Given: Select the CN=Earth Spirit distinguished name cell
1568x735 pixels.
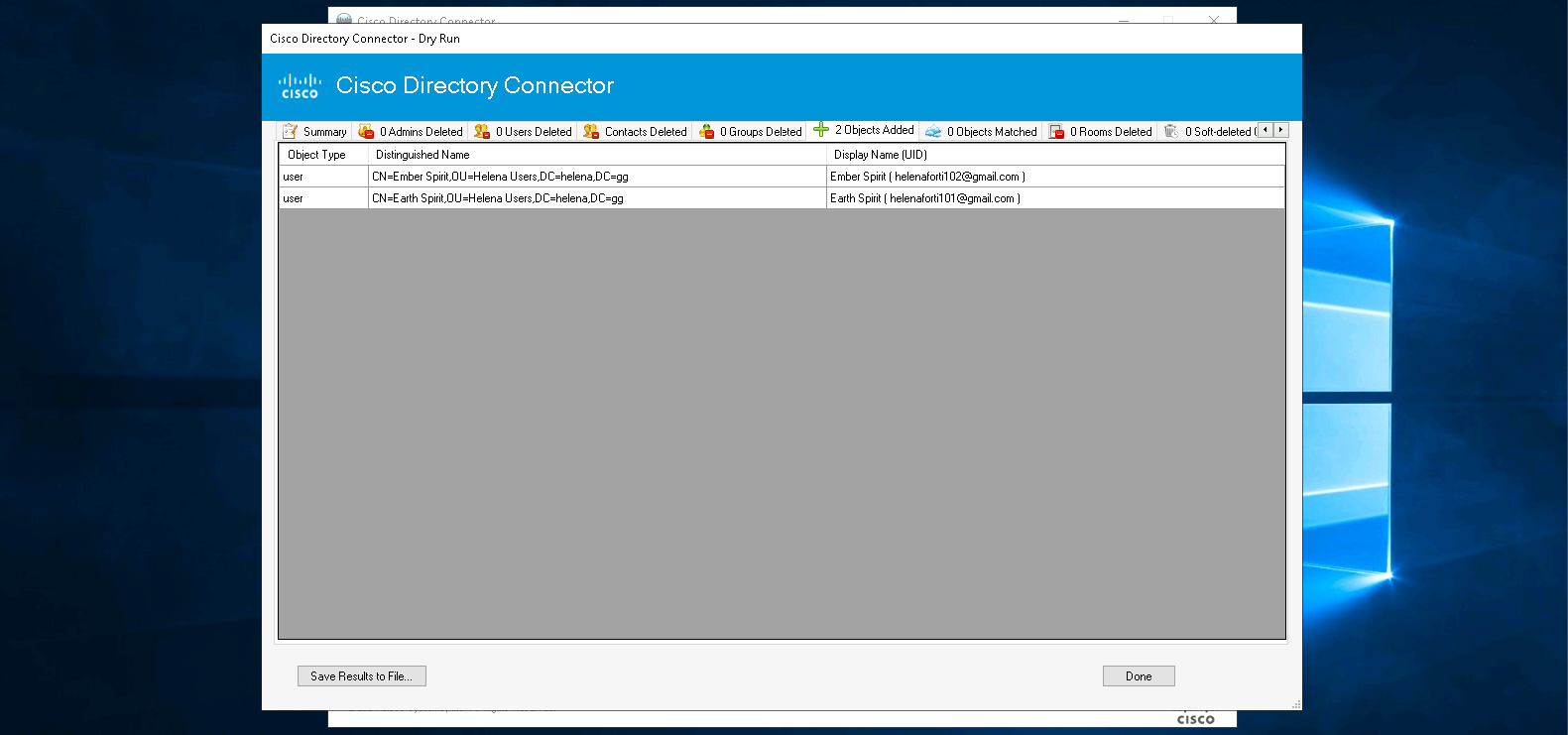Looking at the screenshot, I should [498, 198].
